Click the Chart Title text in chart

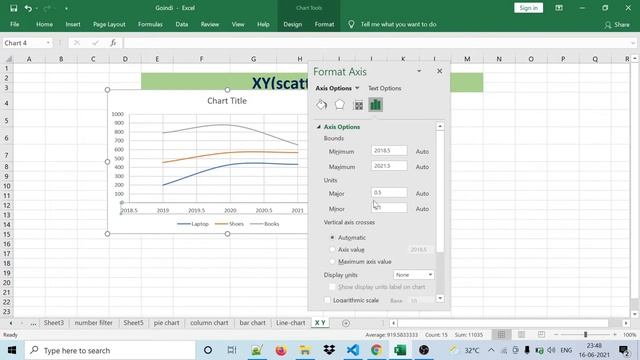[x=227, y=101]
